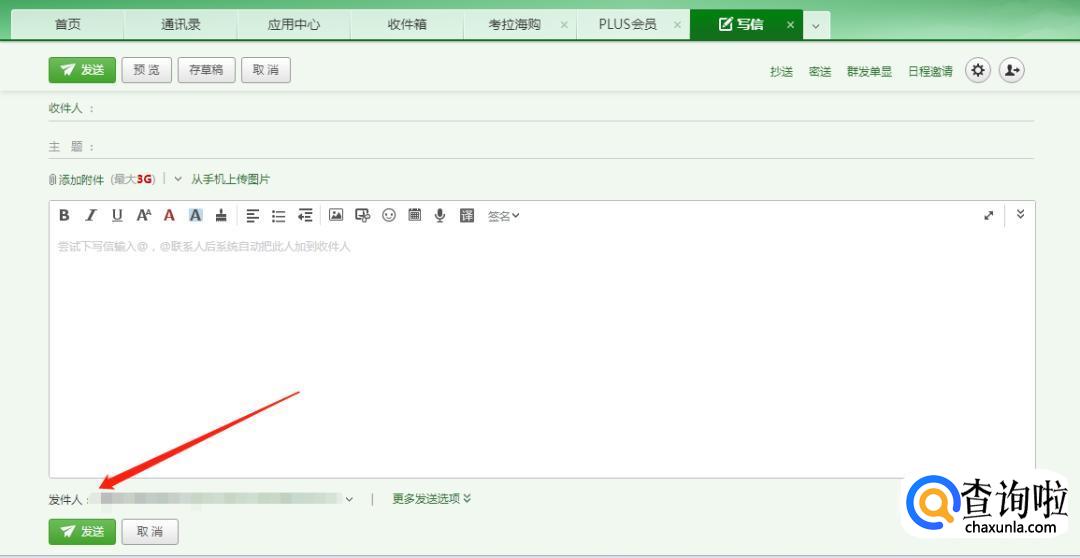Close the PLUS会员 tab
1080x558 pixels.
click(x=677, y=25)
